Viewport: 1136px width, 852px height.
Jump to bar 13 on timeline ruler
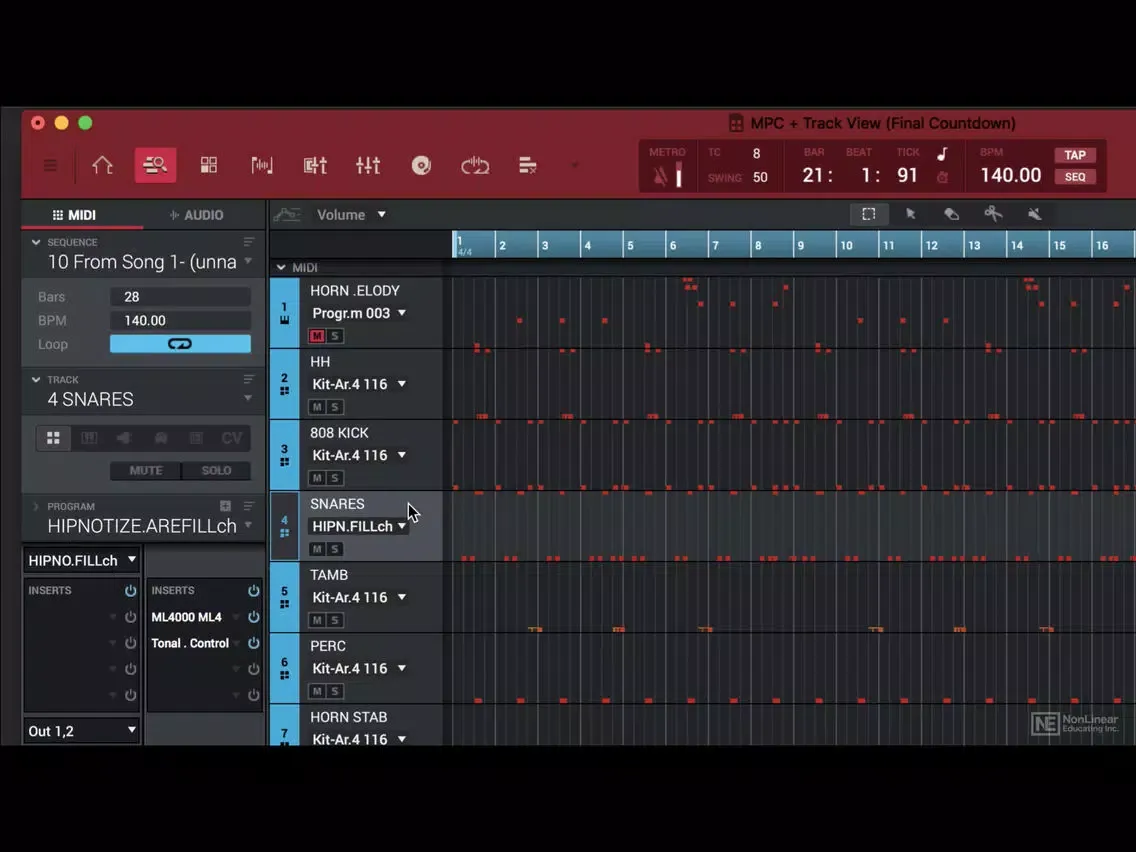click(974, 246)
